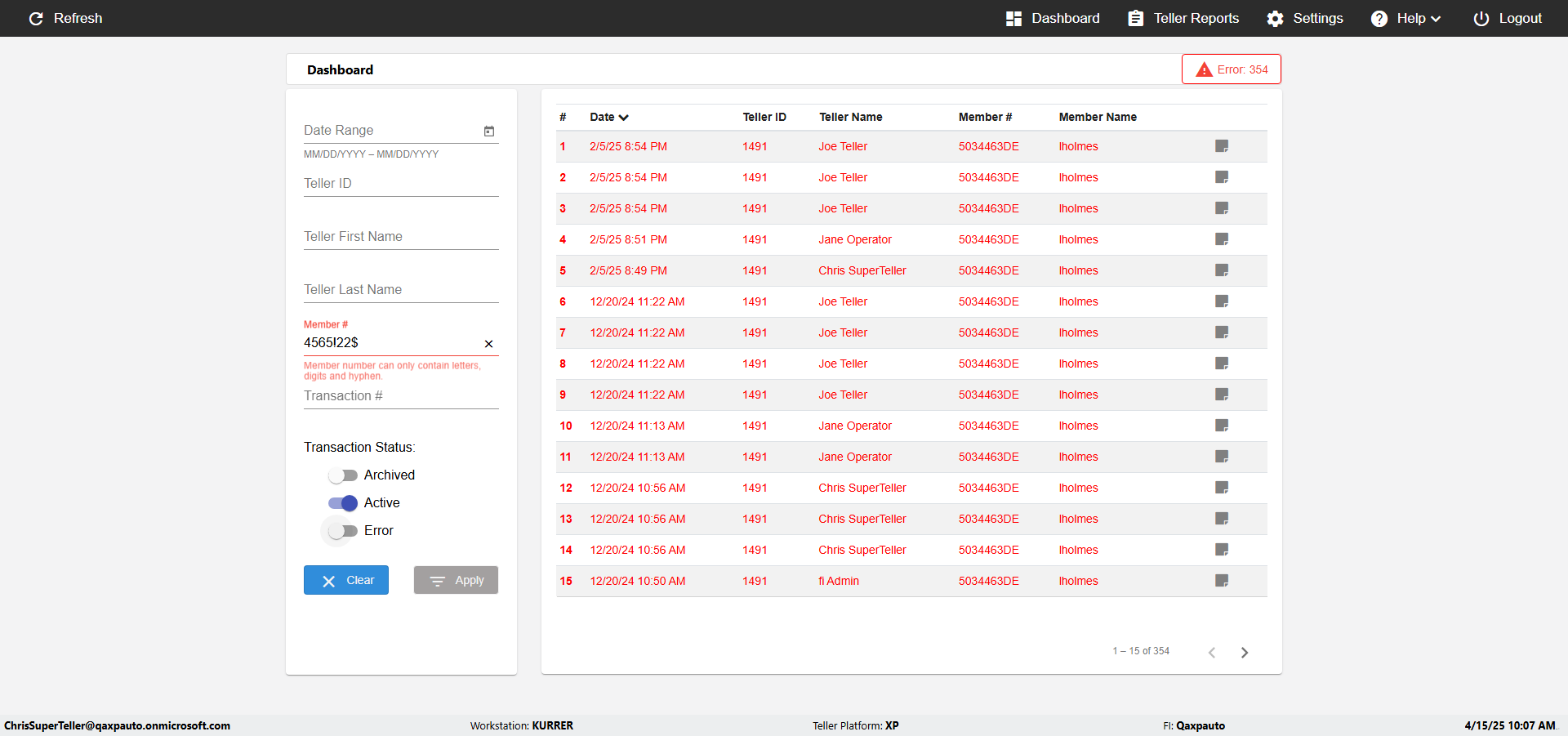Focus the Teller ID input field
The image size is (1568, 736).
(401, 184)
